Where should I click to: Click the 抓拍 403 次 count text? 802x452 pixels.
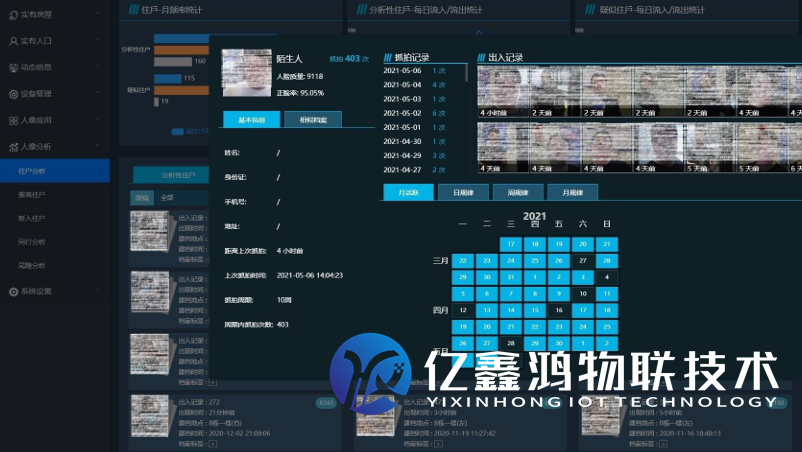point(349,59)
